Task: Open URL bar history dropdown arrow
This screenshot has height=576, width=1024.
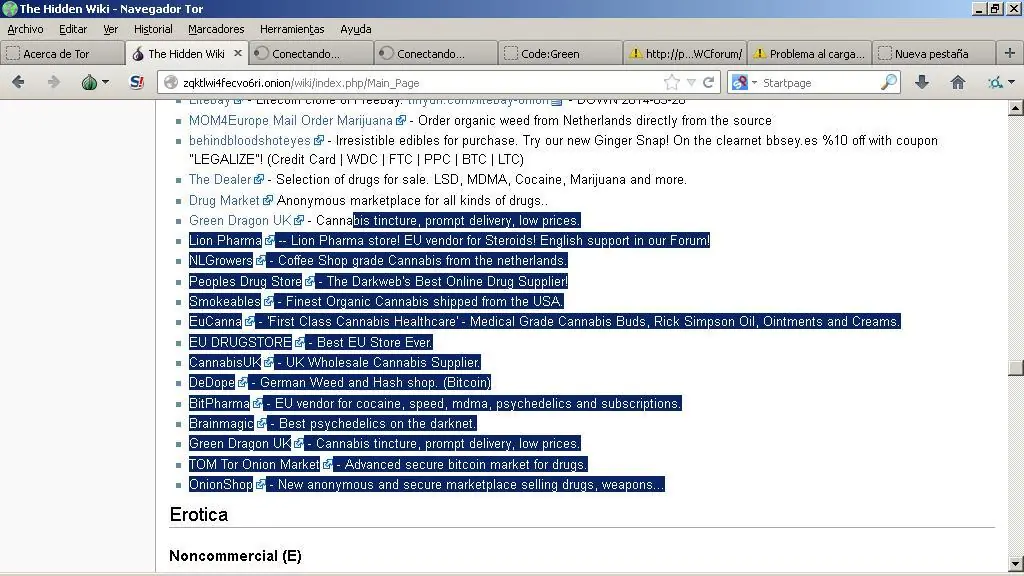Action: click(x=691, y=82)
